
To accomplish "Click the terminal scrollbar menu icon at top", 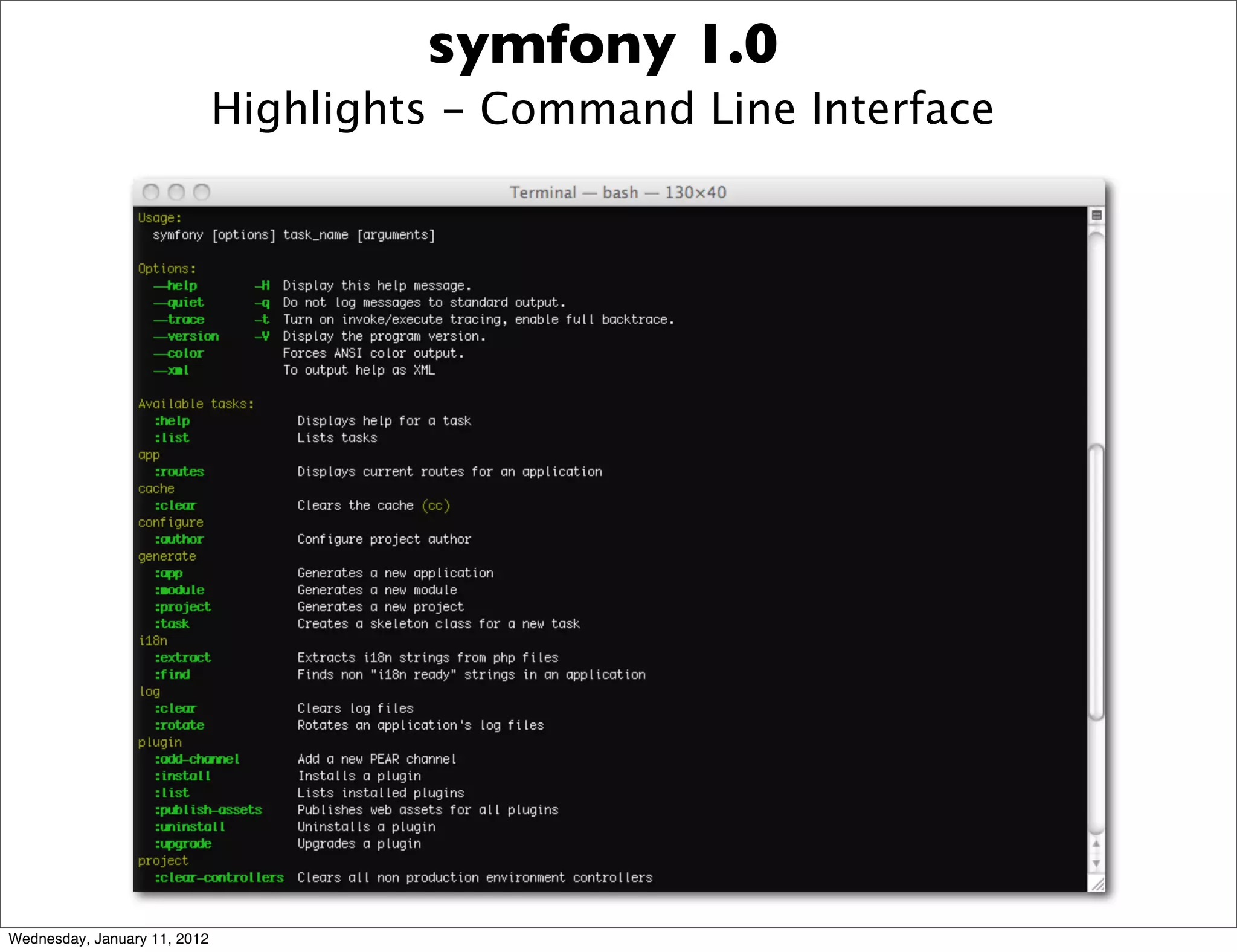I will point(1097,215).
